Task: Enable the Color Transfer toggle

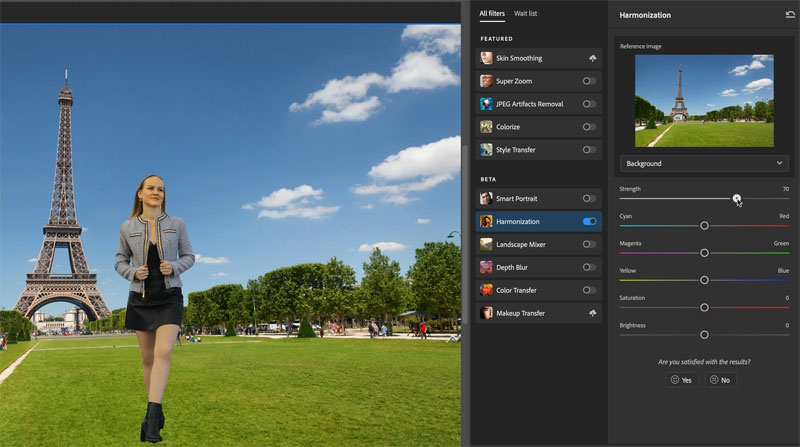Action: (x=589, y=290)
